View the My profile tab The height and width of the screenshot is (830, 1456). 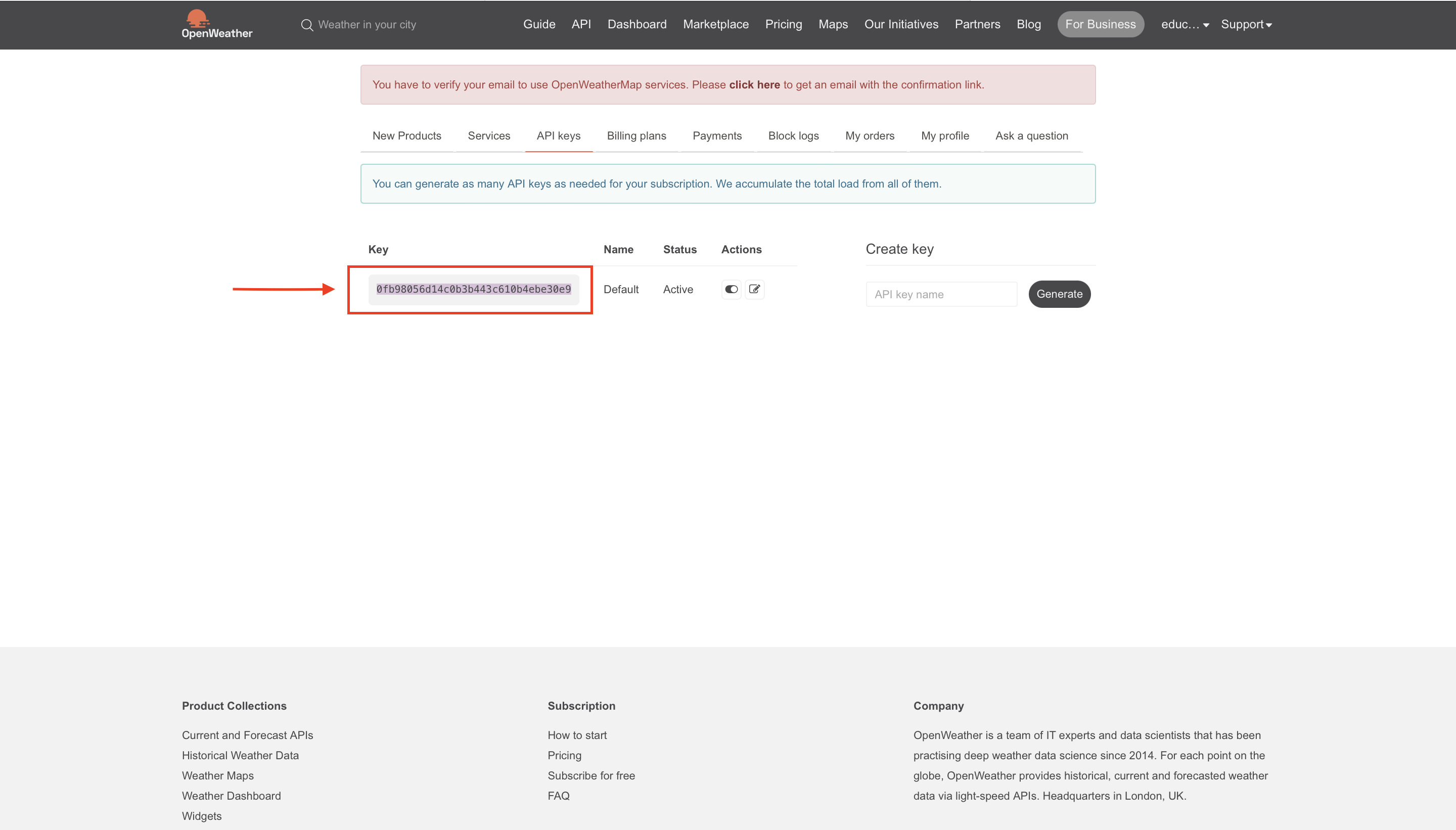(944, 135)
